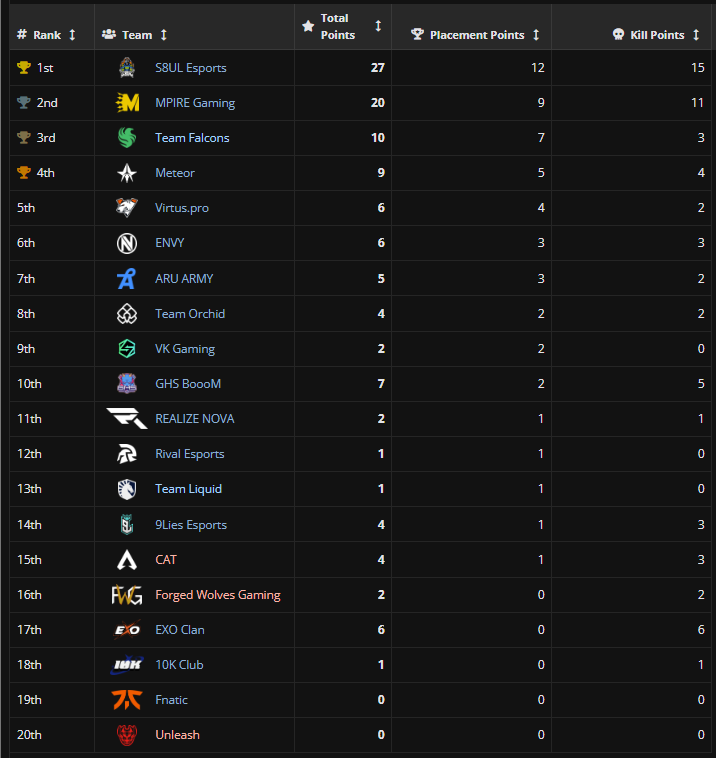
Task: Open the Team Falcons link
Action: click(192, 138)
